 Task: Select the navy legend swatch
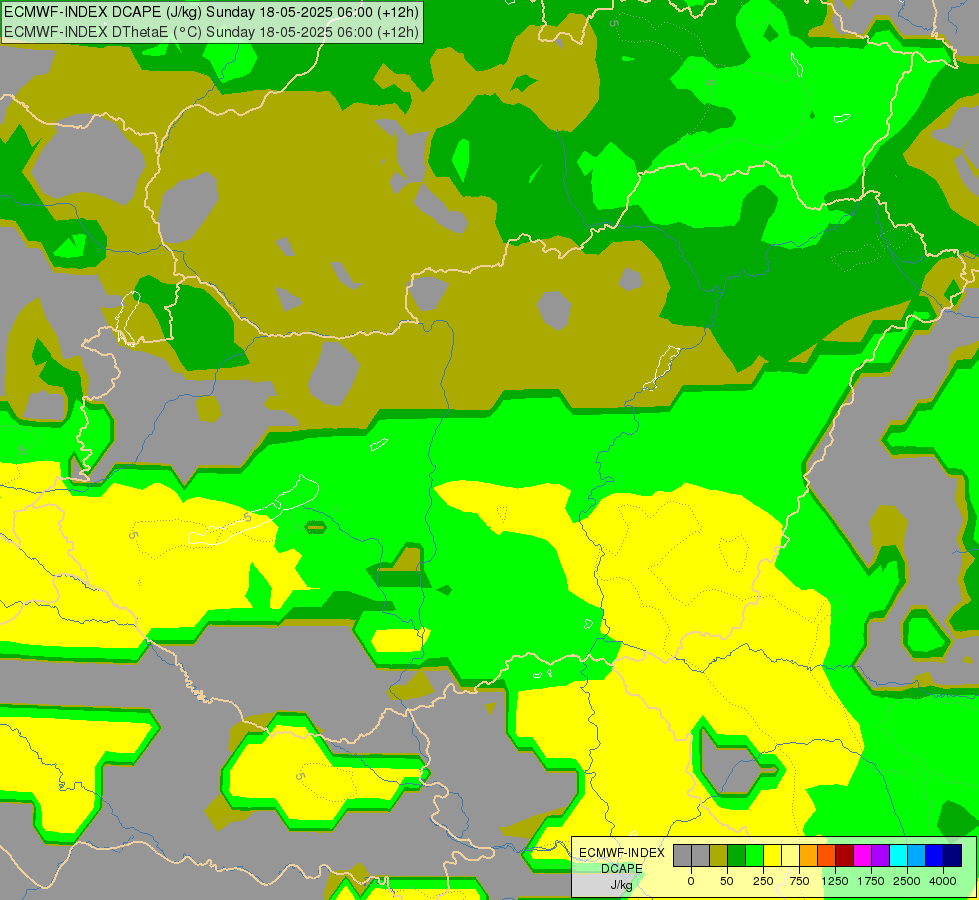click(952, 856)
